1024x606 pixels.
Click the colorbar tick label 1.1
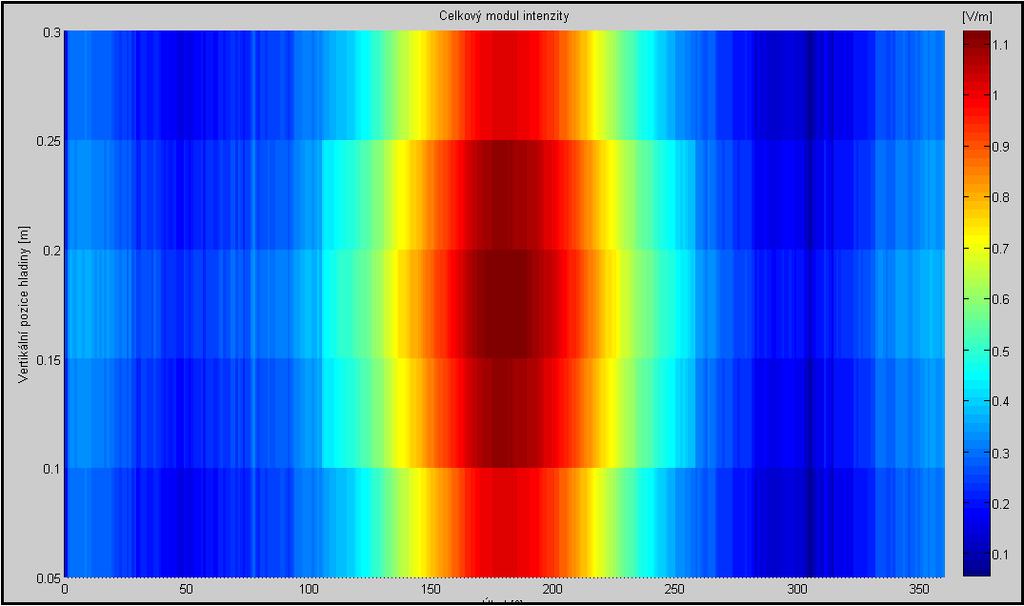(x=1000, y=45)
